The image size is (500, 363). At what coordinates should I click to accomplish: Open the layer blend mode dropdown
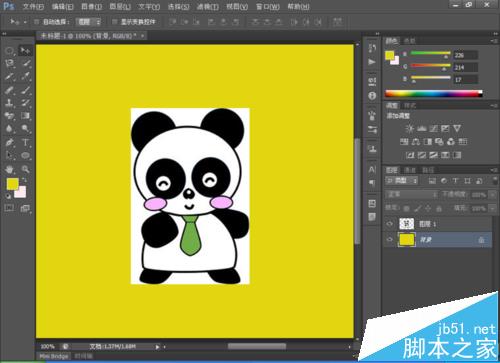412,194
